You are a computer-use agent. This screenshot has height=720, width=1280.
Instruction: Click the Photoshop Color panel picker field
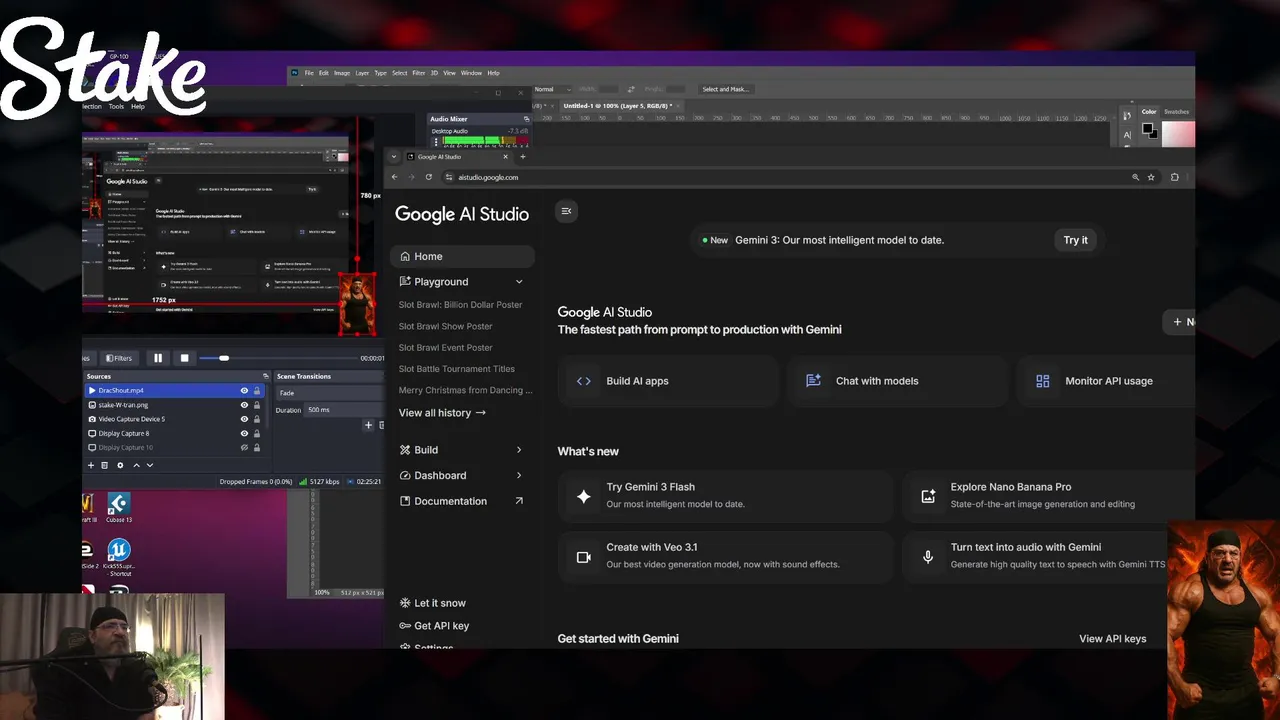(x=1179, y=133)
